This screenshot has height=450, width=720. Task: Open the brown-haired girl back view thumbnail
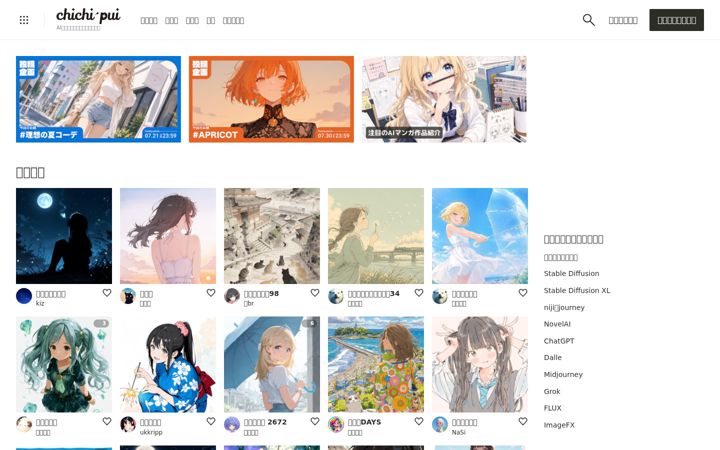pos(168,236)
